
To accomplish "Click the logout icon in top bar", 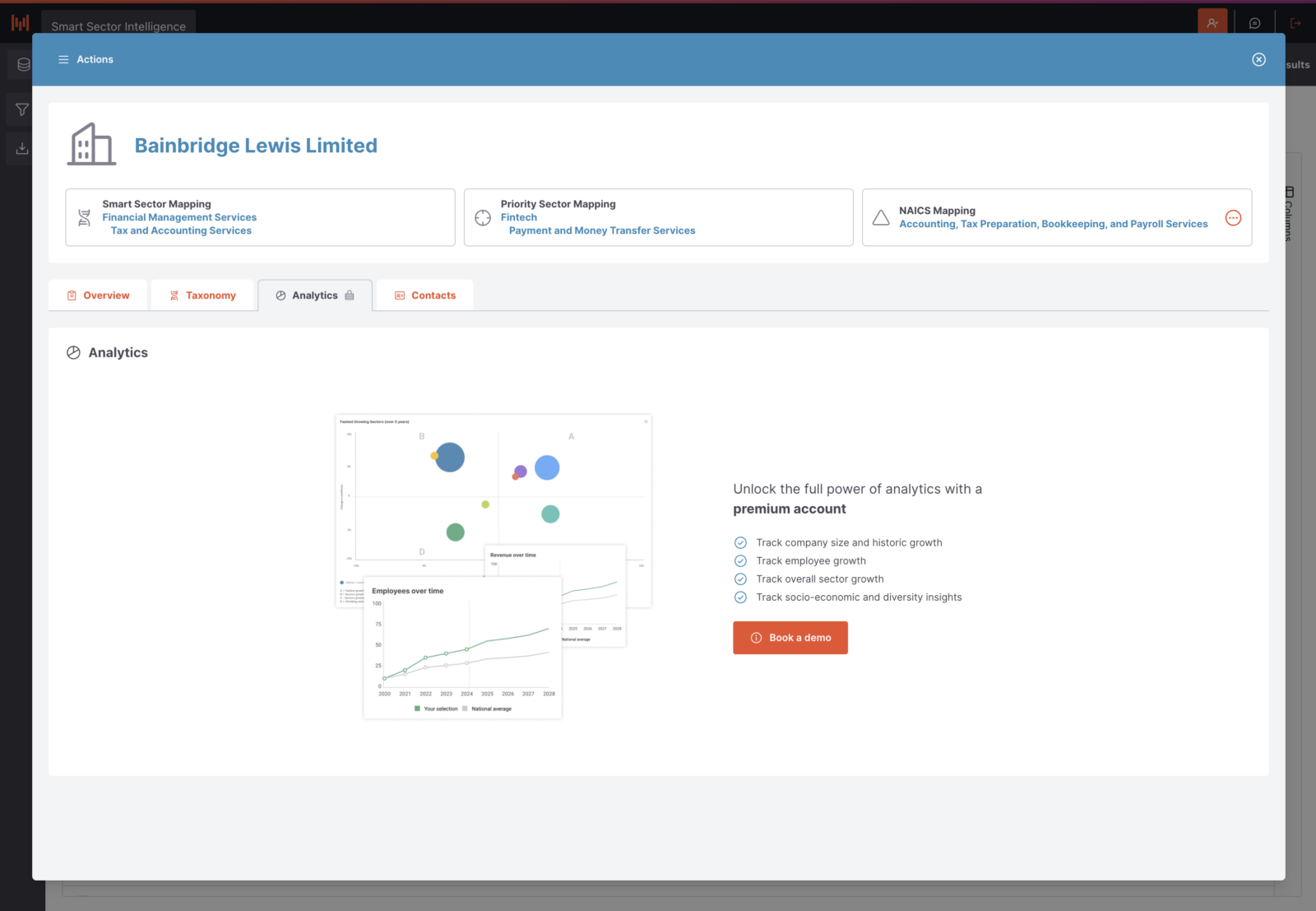I will (1295, 23).
